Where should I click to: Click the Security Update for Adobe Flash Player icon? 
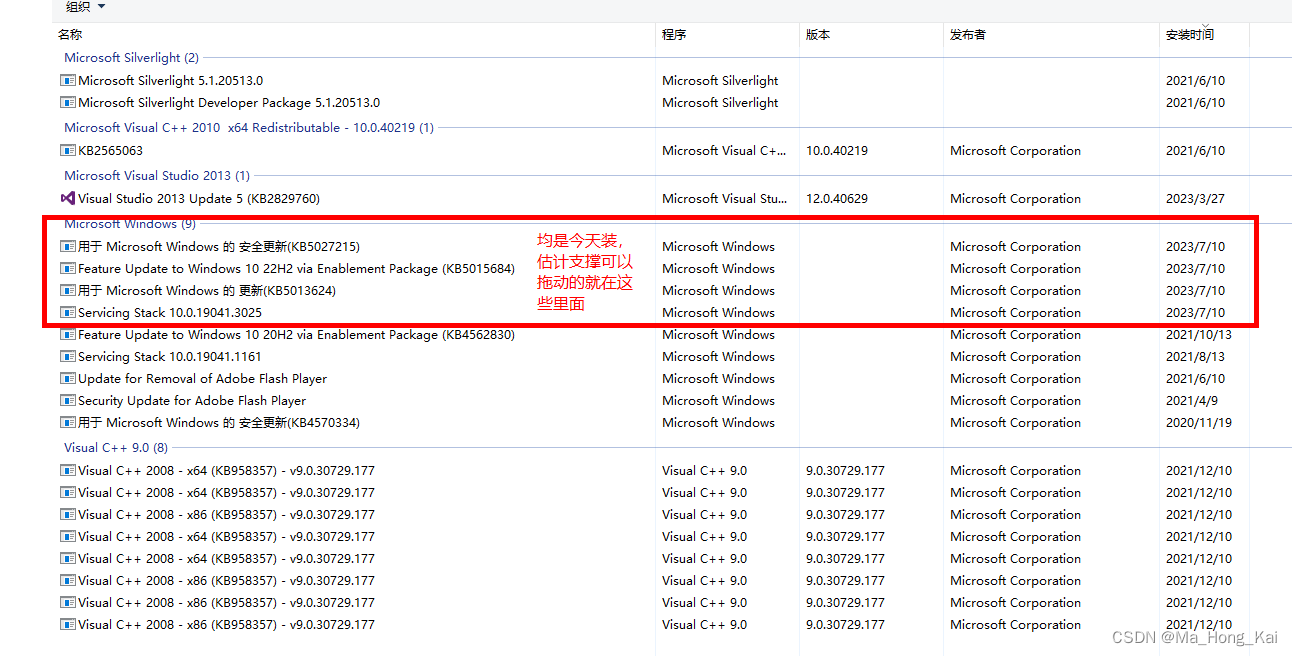tap(68, 401)
